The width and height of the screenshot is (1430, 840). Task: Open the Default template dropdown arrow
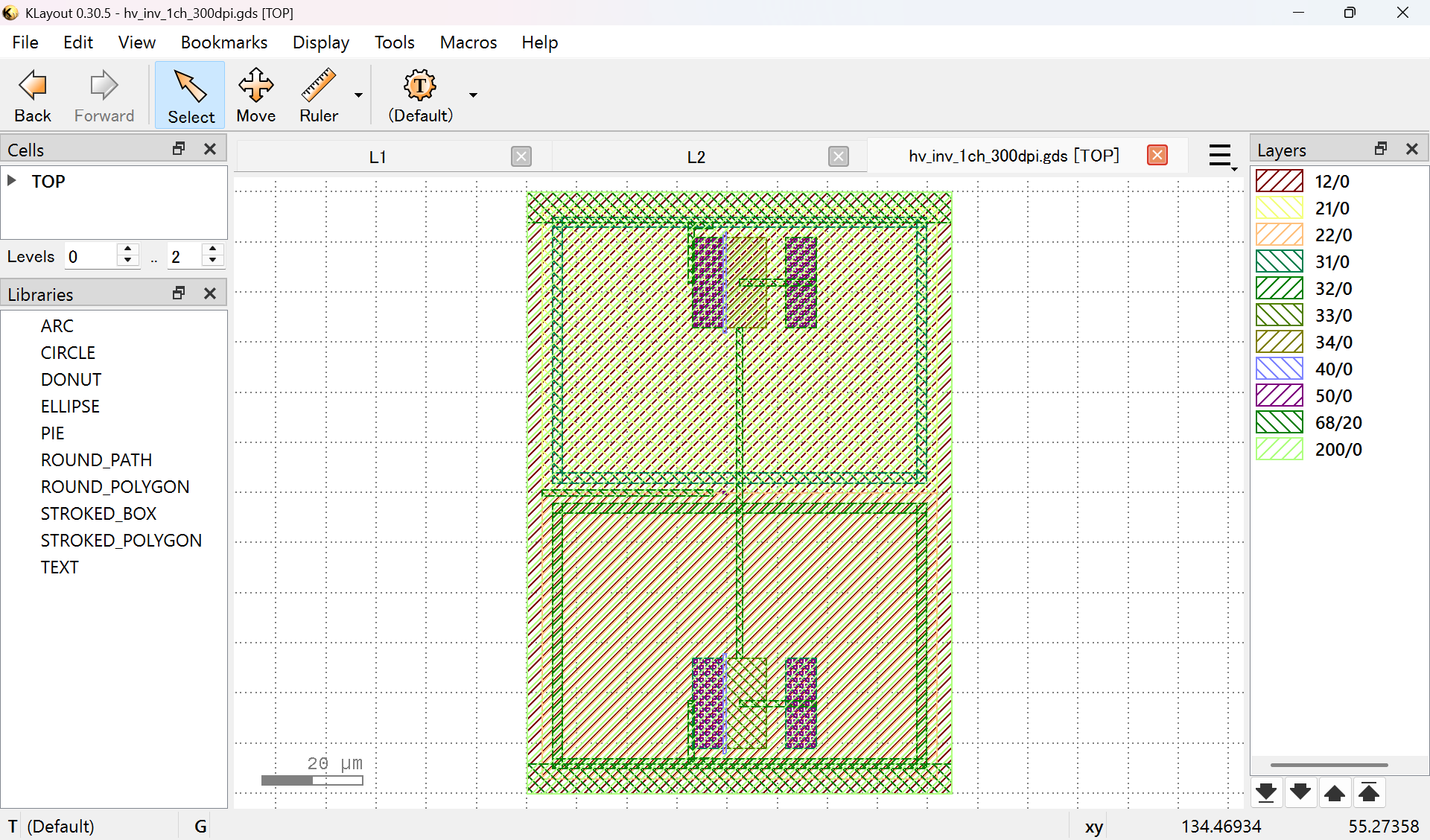coord(472,95)
